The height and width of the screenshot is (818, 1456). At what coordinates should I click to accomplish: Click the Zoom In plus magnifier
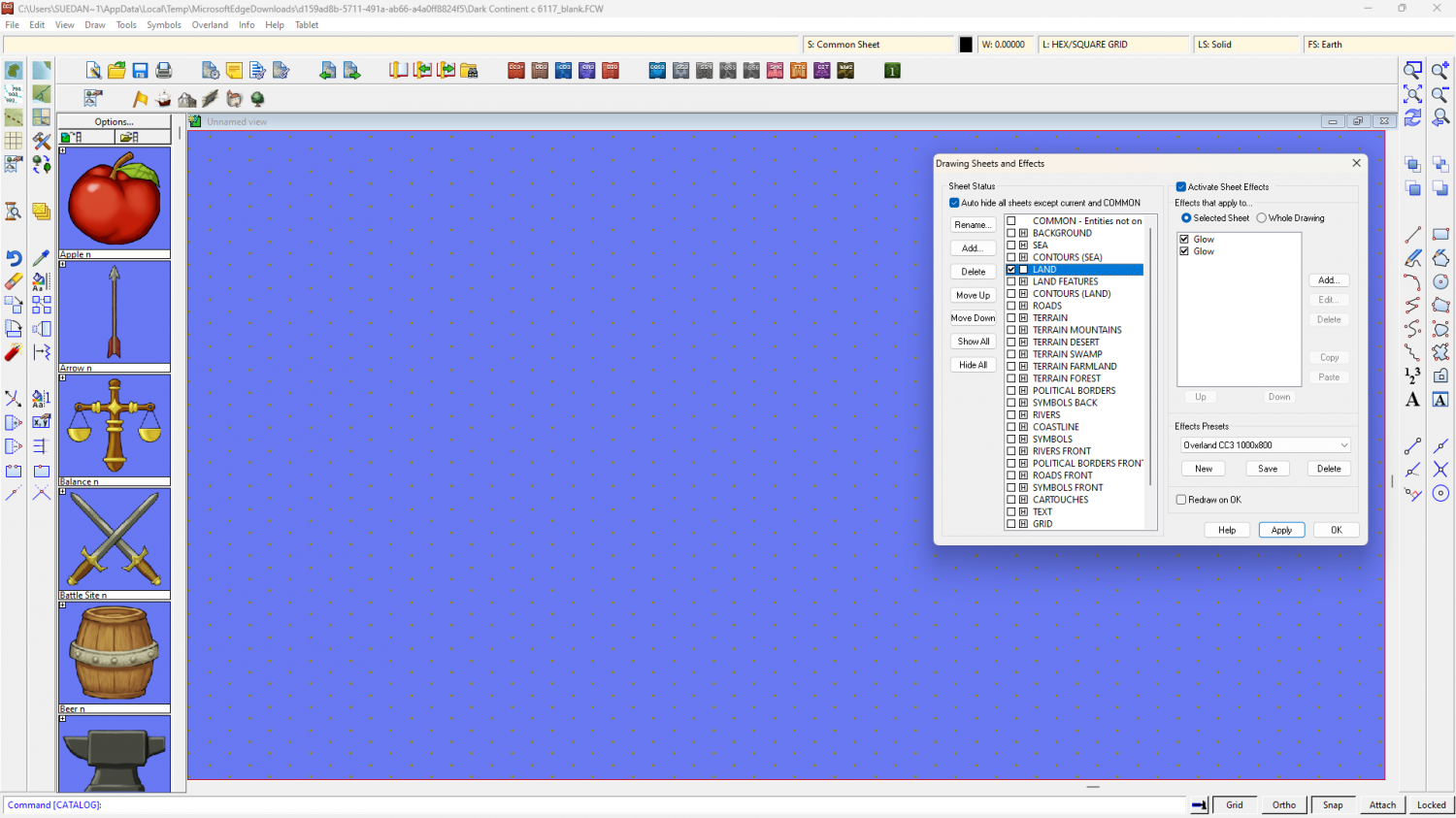(1440, 70)
